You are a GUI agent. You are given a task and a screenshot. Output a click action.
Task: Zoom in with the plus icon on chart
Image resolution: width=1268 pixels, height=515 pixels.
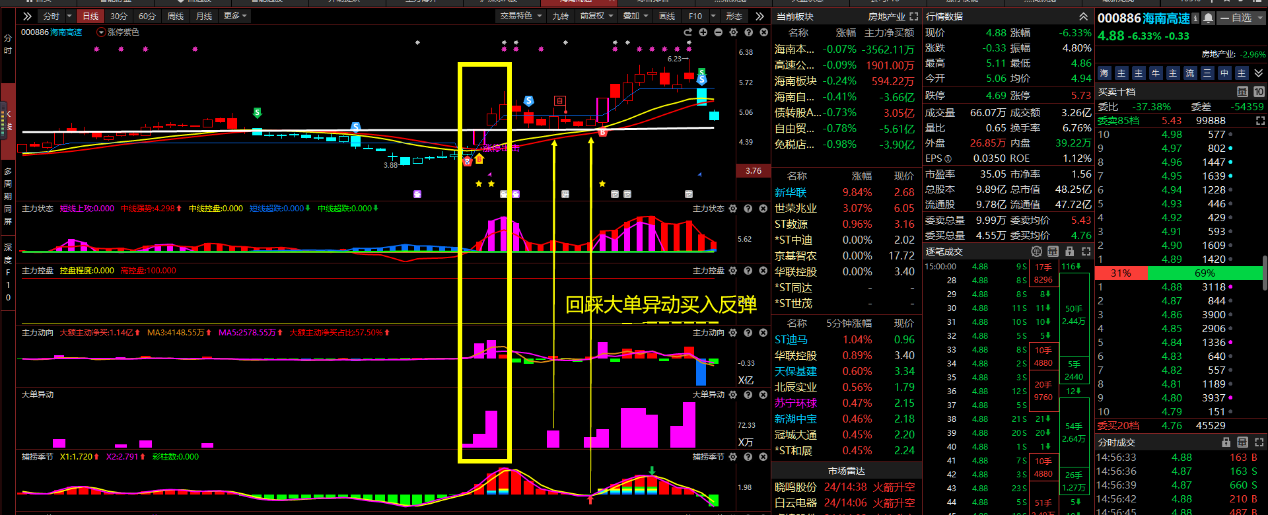click(703, 33)
